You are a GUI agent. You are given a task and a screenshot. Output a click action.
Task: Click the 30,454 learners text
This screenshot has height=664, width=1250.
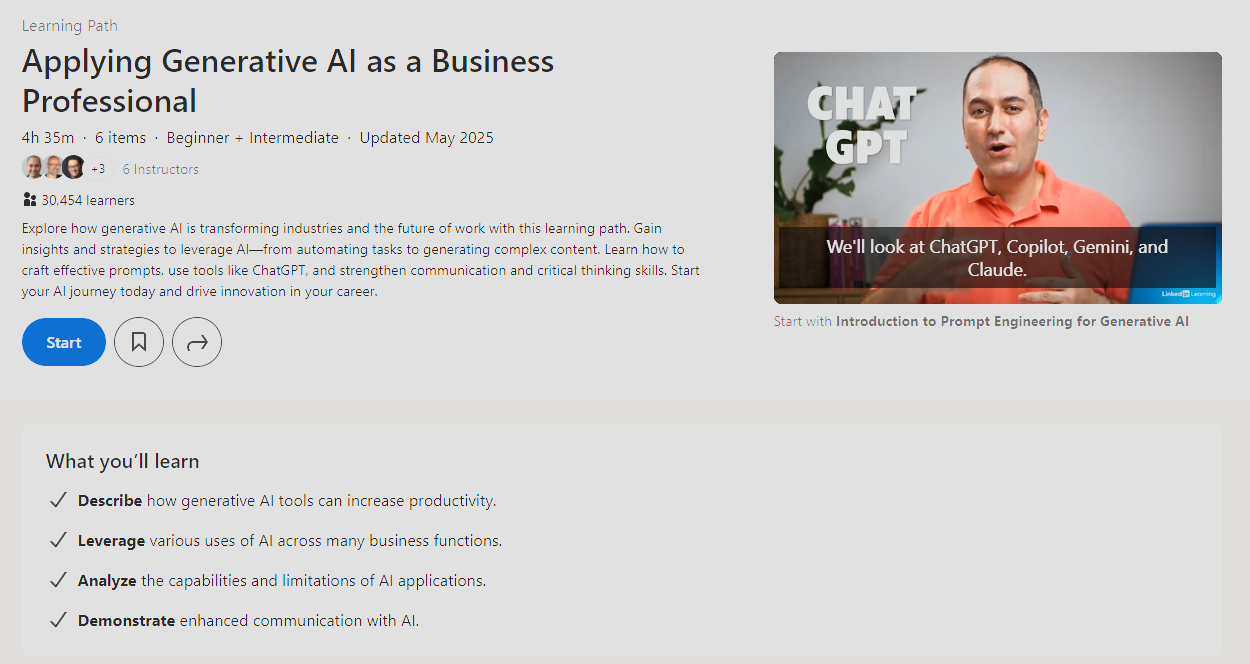pos(88,200)
